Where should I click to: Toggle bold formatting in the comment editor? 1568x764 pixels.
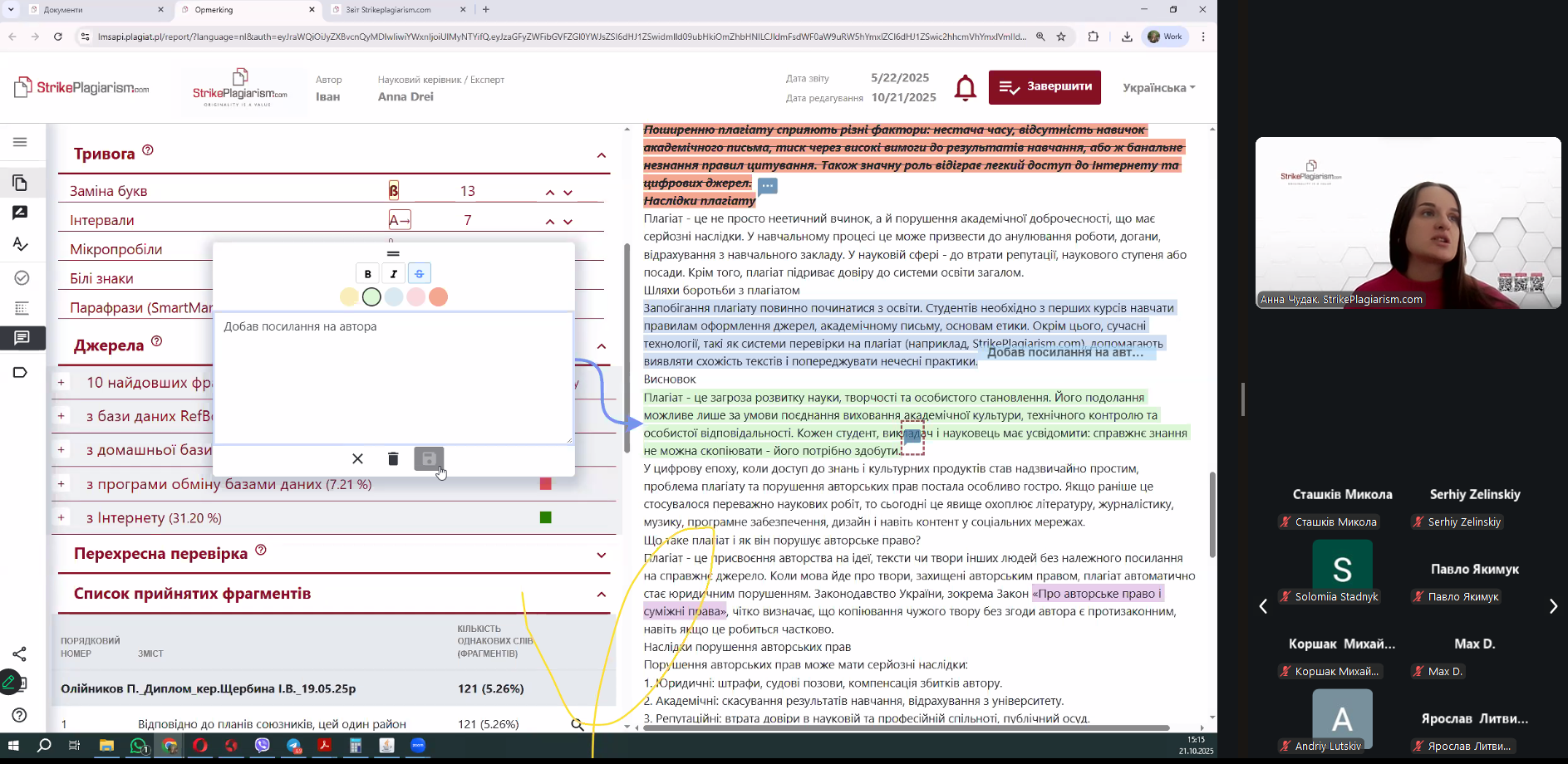[x=368, y=273]
